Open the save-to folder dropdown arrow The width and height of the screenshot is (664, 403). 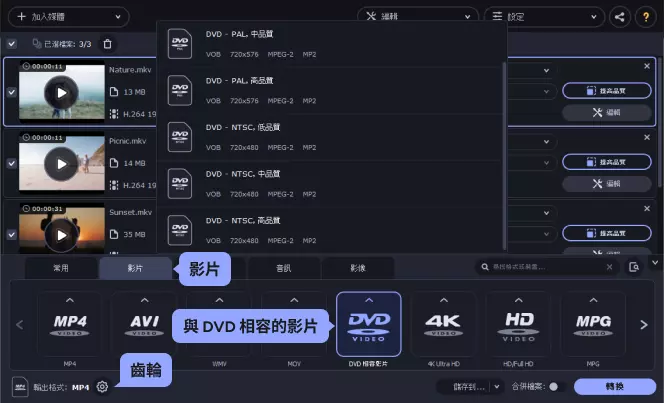click(x=497, y=386)
